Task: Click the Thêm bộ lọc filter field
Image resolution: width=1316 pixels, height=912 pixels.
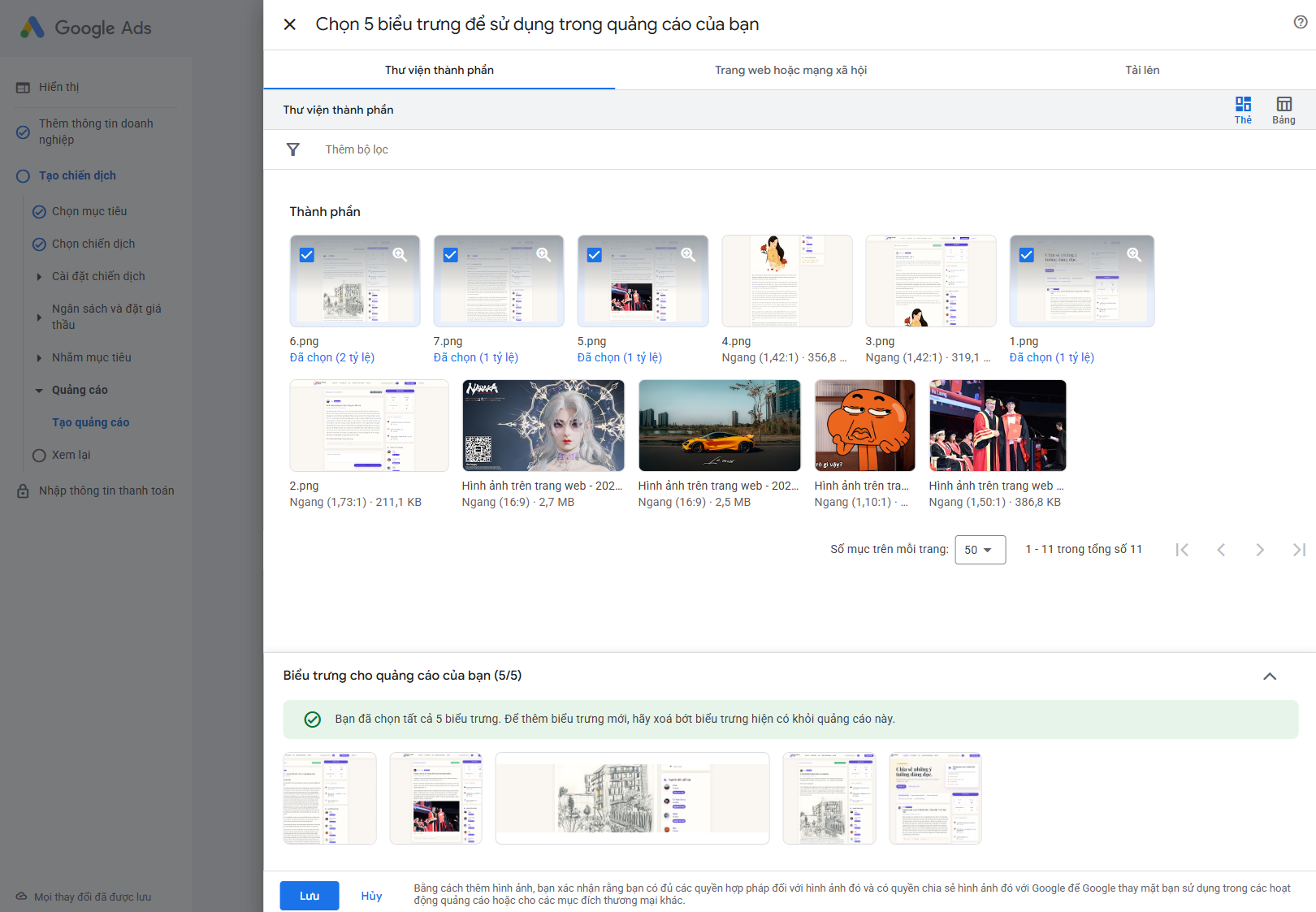Action: (357, 149)
